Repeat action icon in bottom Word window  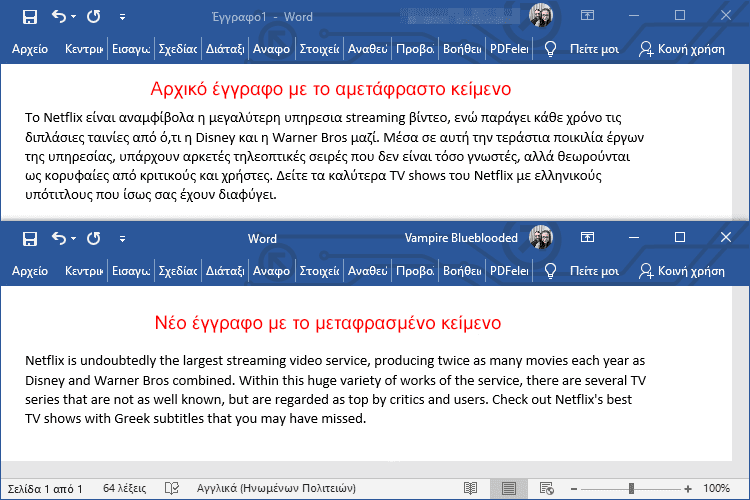pyautogui.click(x=94, y=238)
